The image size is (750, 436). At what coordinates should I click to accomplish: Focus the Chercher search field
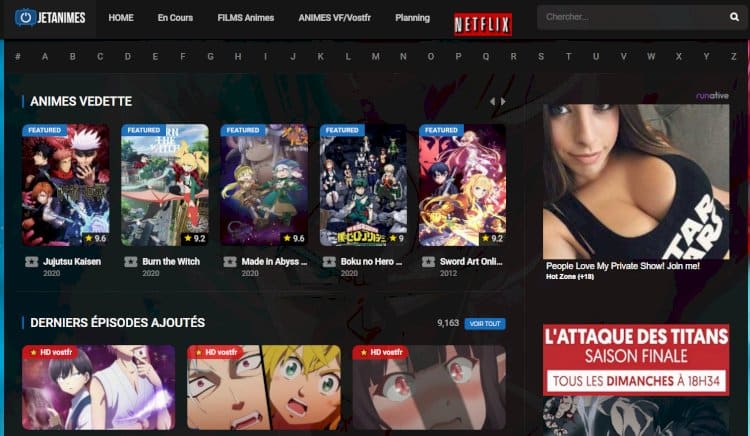pos(630,17)
